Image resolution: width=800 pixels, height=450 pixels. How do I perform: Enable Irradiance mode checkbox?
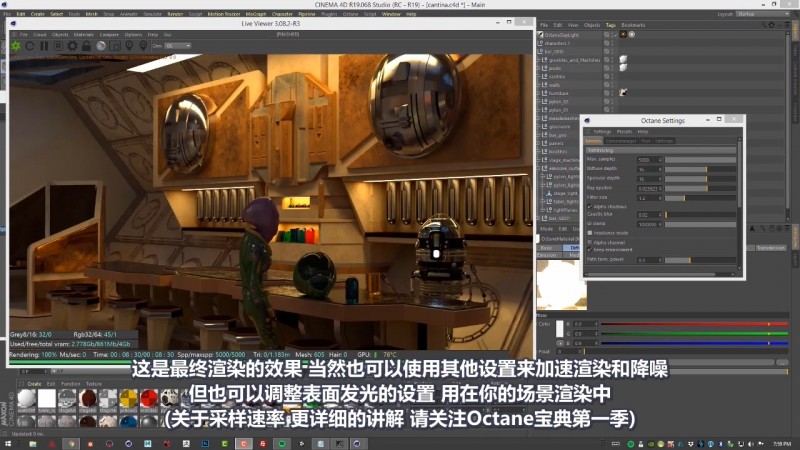point(590,233)
